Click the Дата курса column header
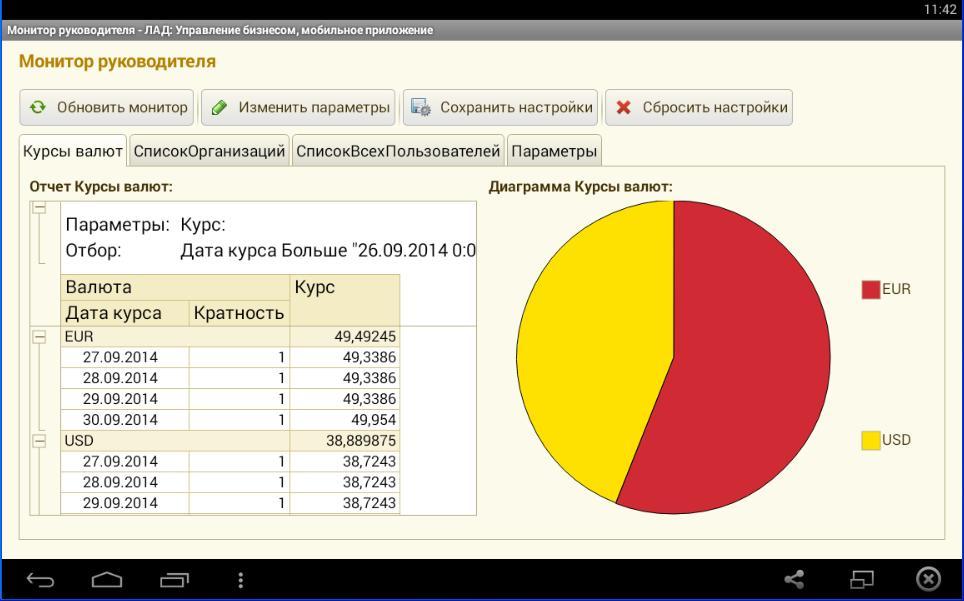 click(x=125, y=313)
